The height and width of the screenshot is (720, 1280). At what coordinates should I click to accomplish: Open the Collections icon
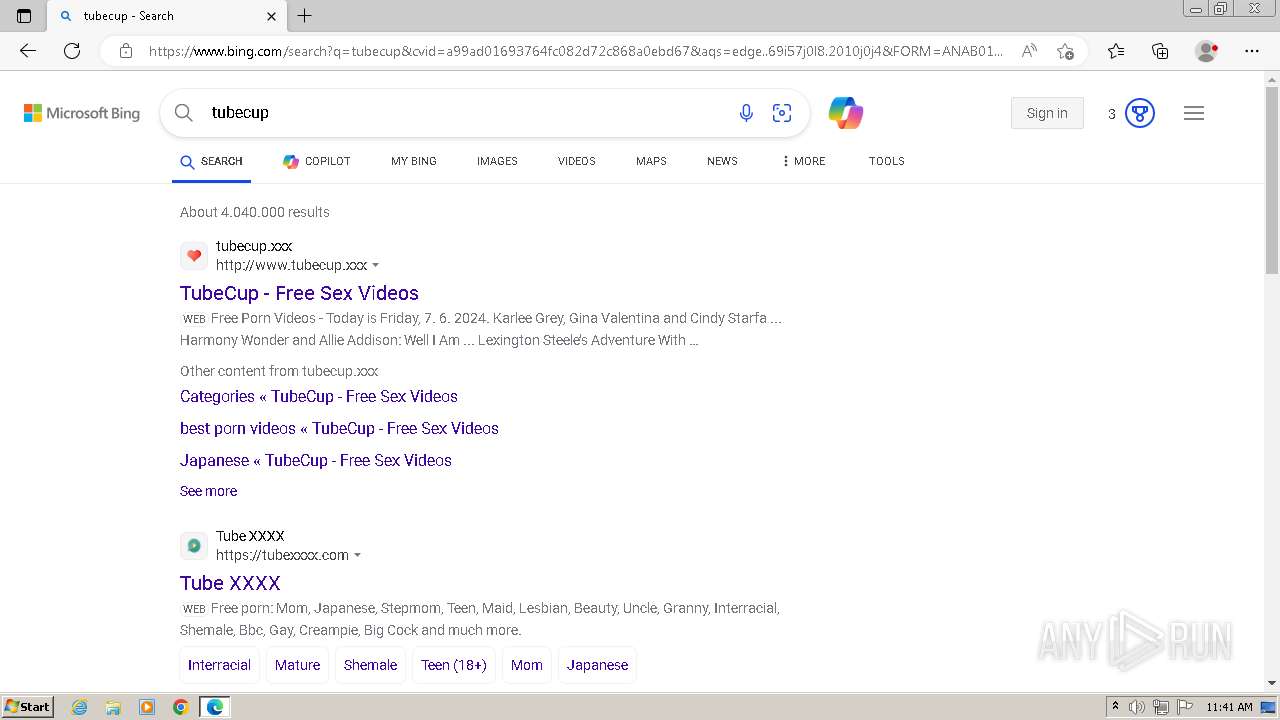click(x=1160, y=51)
